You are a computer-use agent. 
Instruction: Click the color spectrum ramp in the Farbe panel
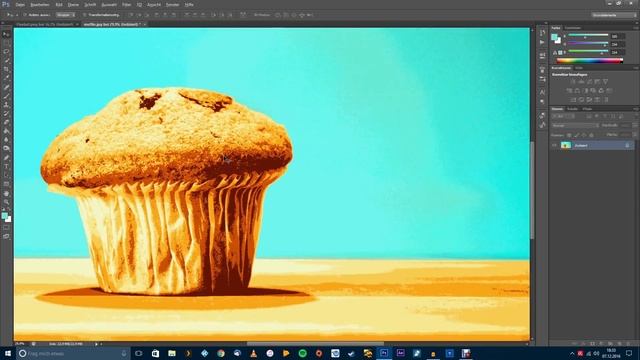point(590,60)
